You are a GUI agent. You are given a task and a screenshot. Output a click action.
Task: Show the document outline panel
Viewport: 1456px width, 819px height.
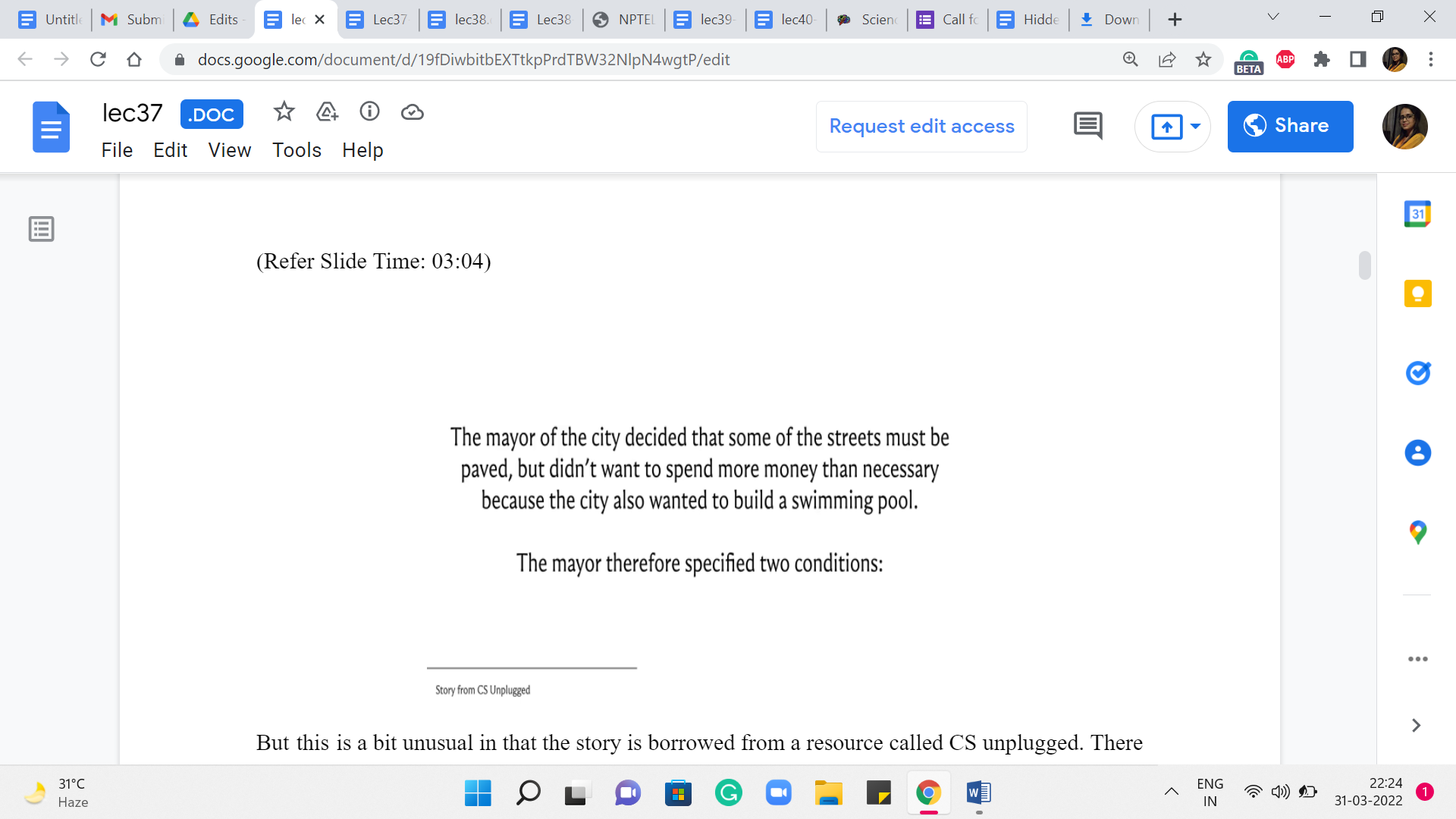[42, 229]
